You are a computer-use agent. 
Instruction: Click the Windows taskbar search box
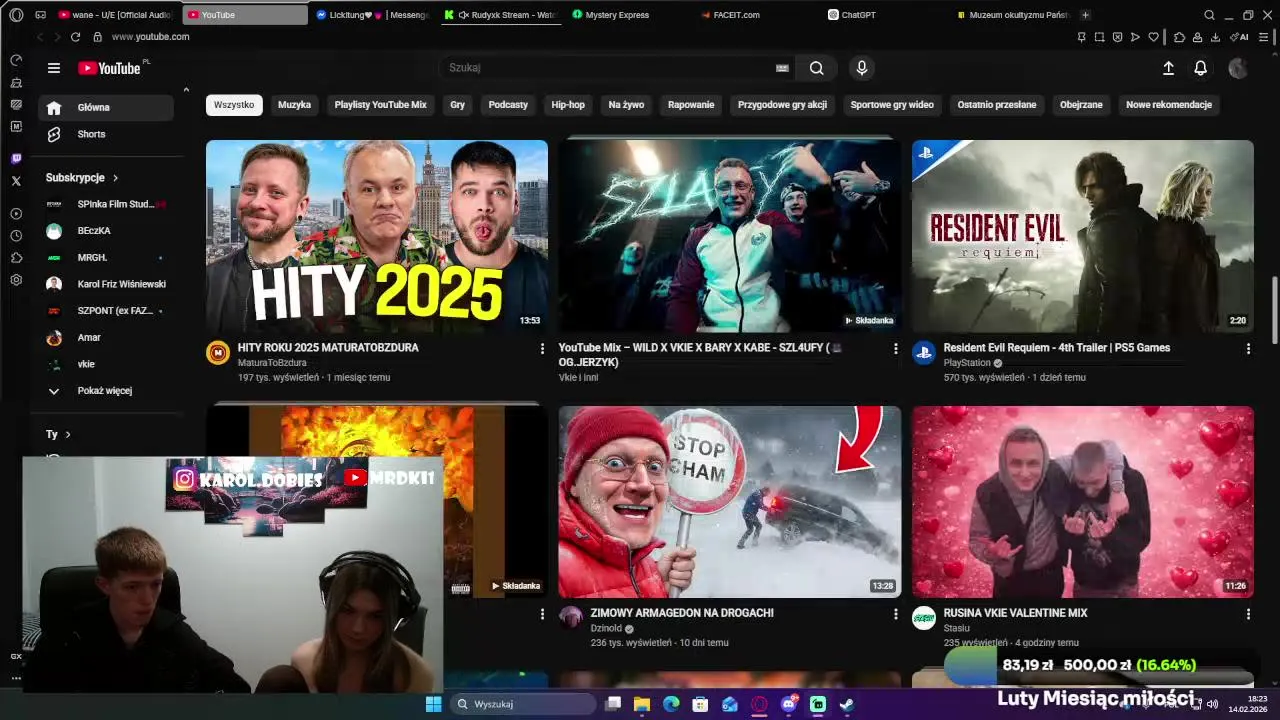point(522,704)
